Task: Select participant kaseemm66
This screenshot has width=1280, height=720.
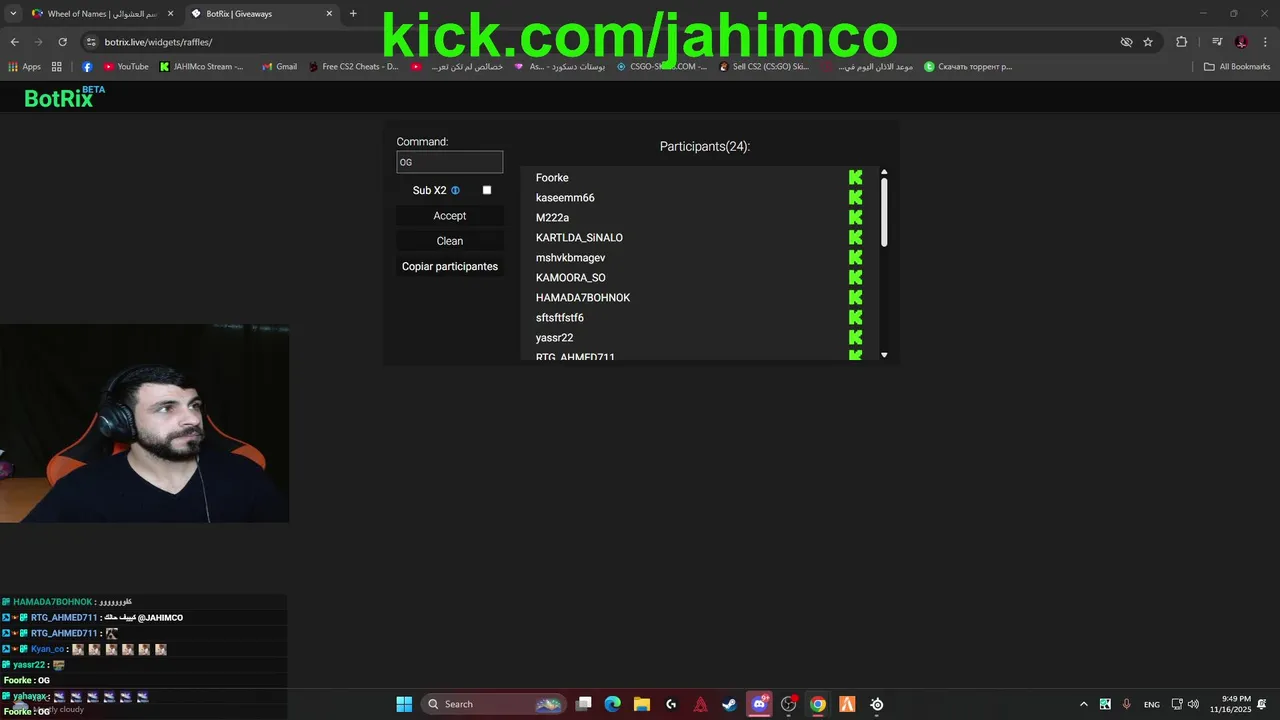Action: (565, 198)
